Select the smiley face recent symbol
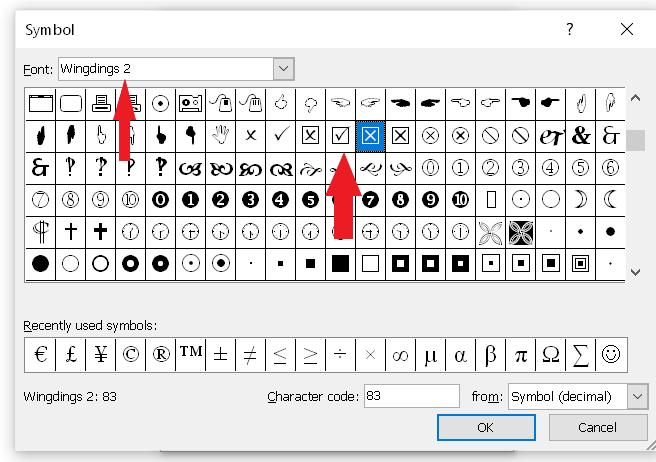The width and height of the screenshot is (656, 462). 611,354
